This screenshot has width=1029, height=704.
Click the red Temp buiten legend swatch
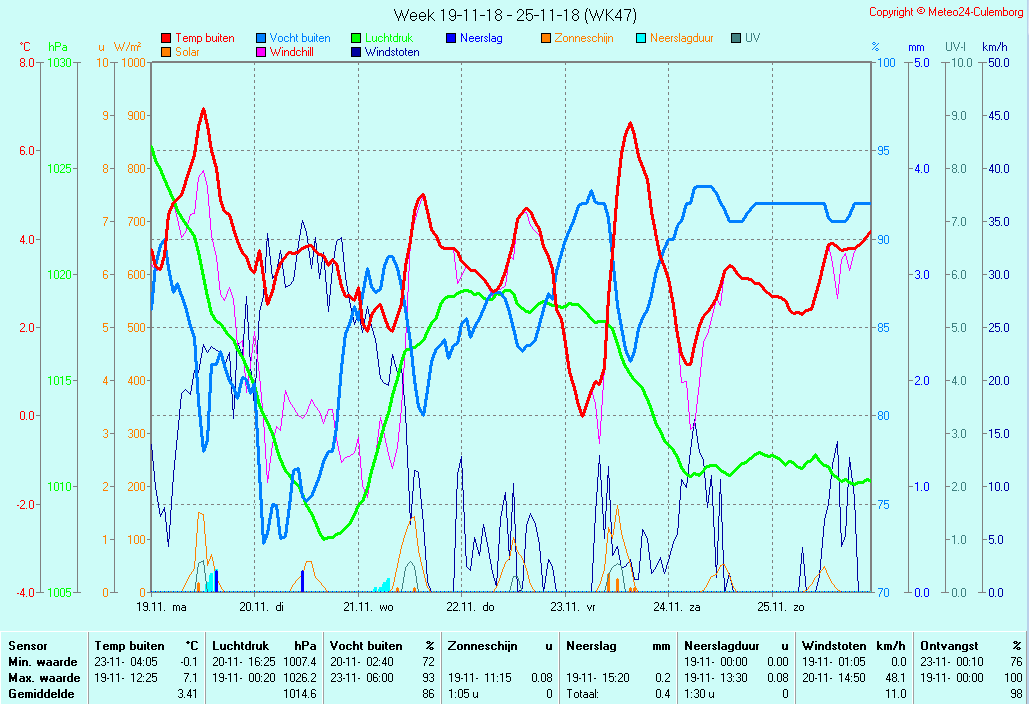tap(166, 38)
